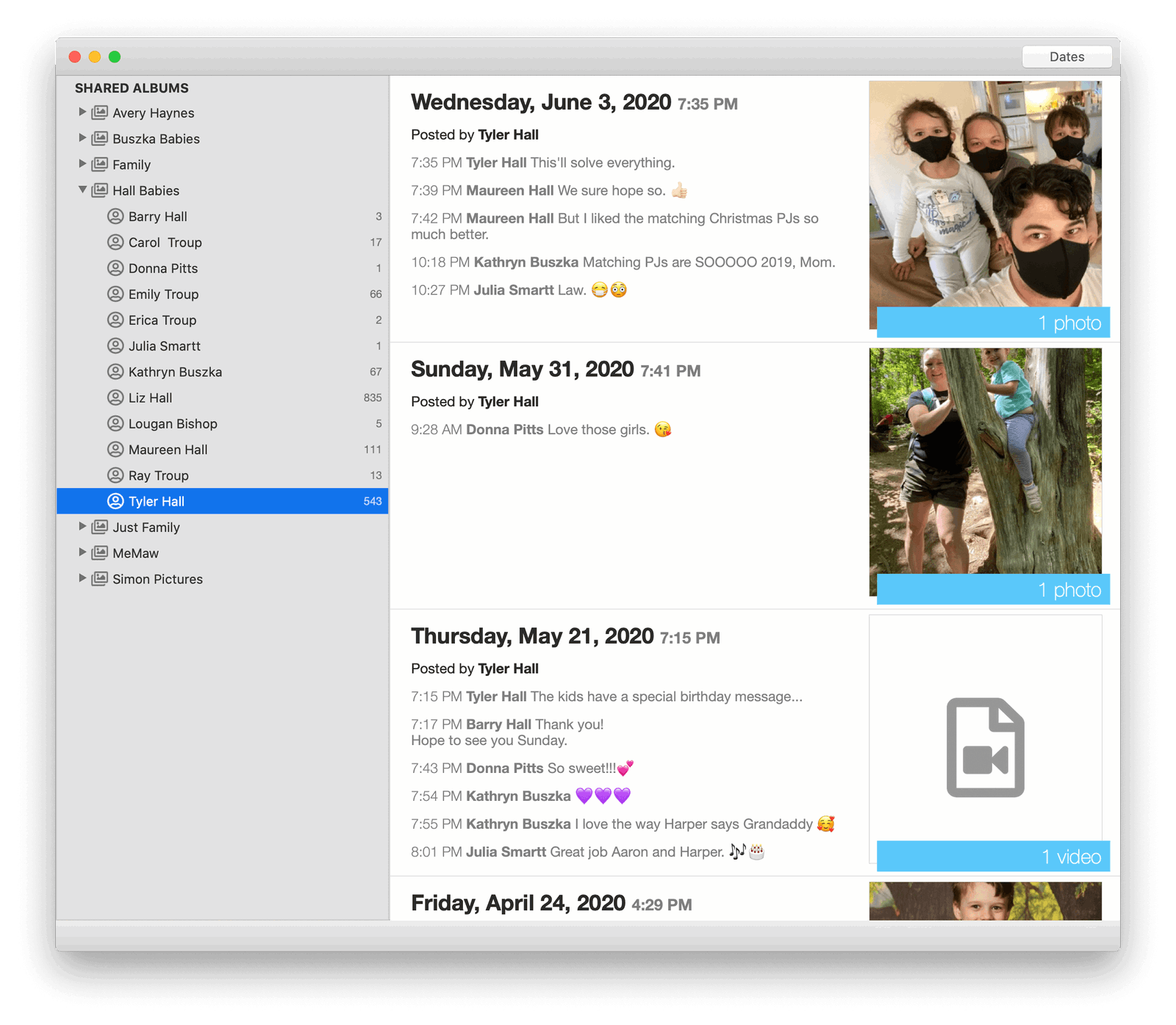The image size is (1176, 1025).
Task: Select Carol Troup in Hall Babies
Action: (x=165, y=242)
